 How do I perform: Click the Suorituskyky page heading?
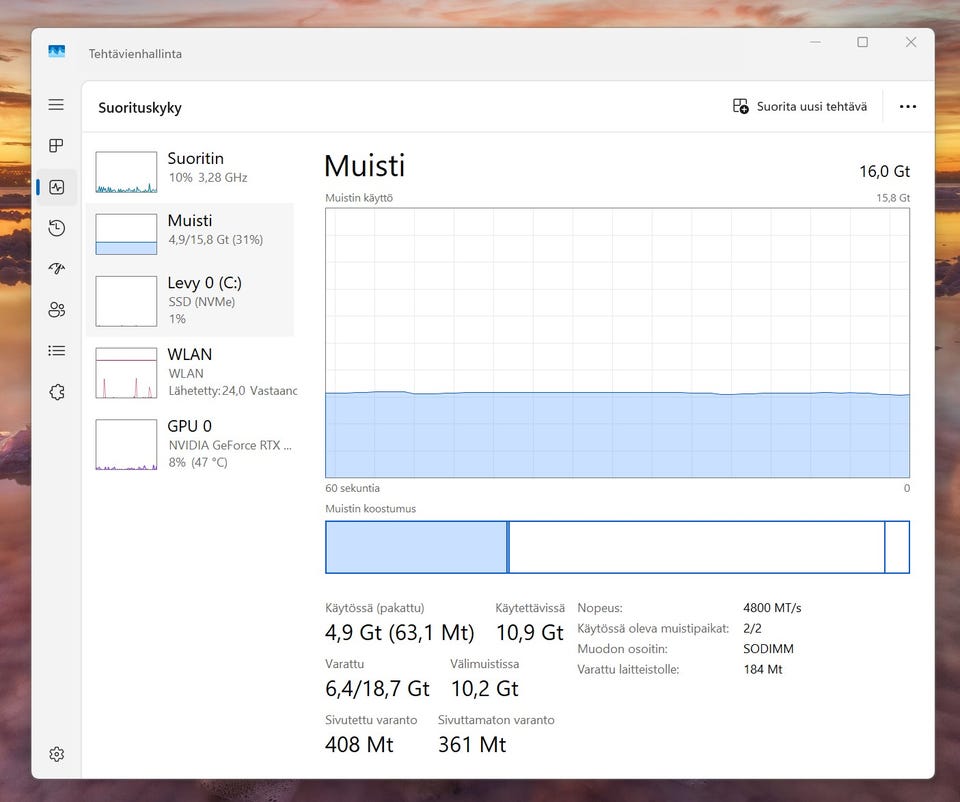(140, 108)
